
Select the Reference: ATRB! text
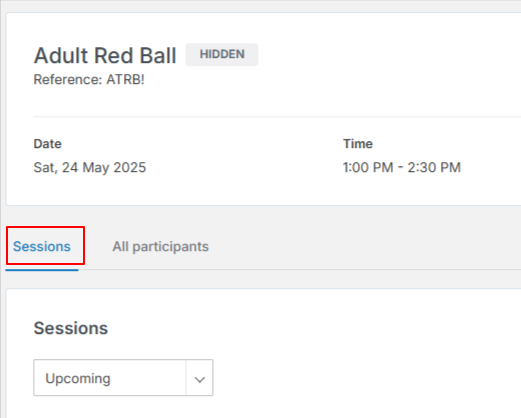click(x=89, y=80)
